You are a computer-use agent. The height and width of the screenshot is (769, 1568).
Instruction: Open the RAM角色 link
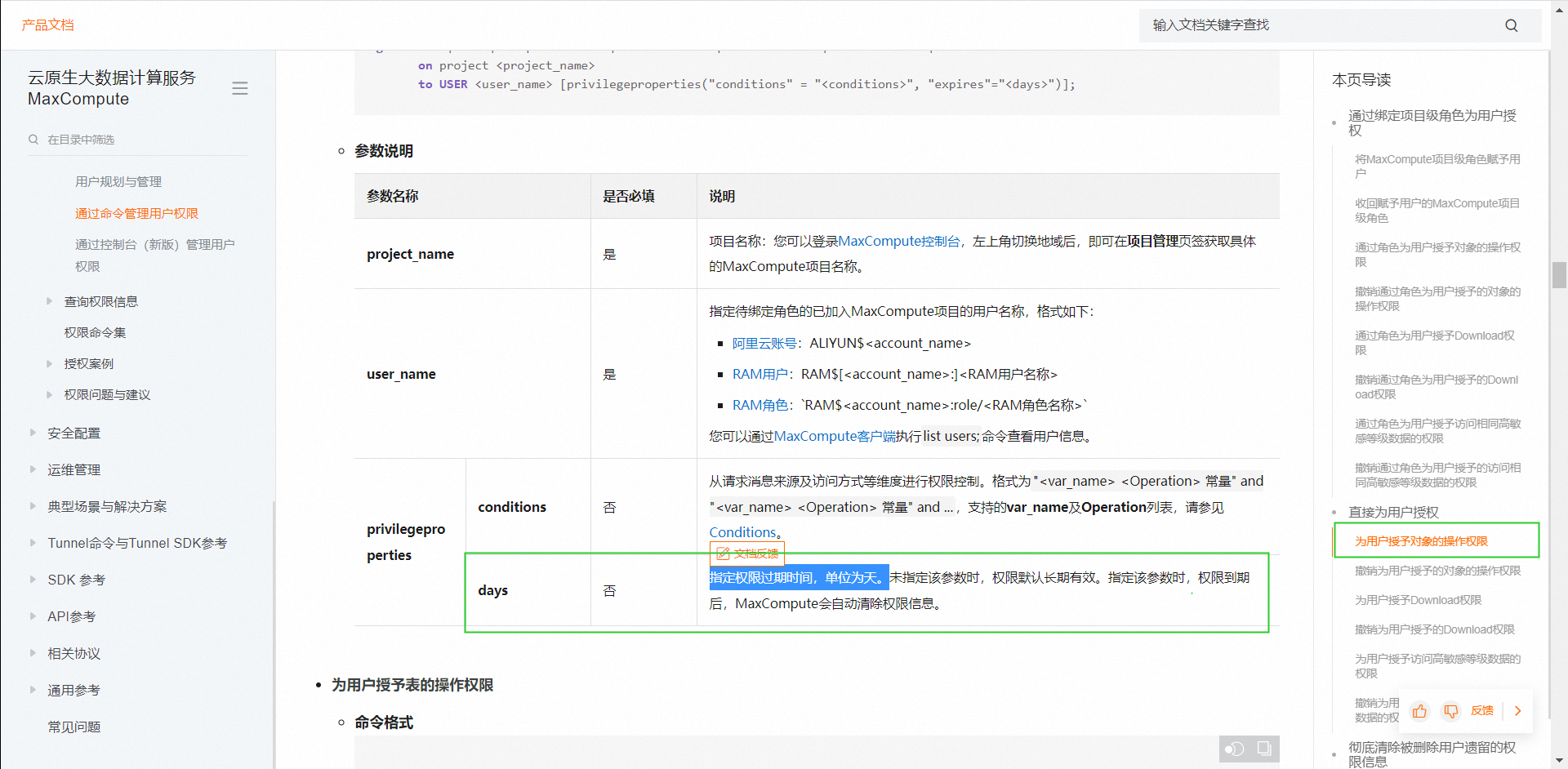coord(759,405)
